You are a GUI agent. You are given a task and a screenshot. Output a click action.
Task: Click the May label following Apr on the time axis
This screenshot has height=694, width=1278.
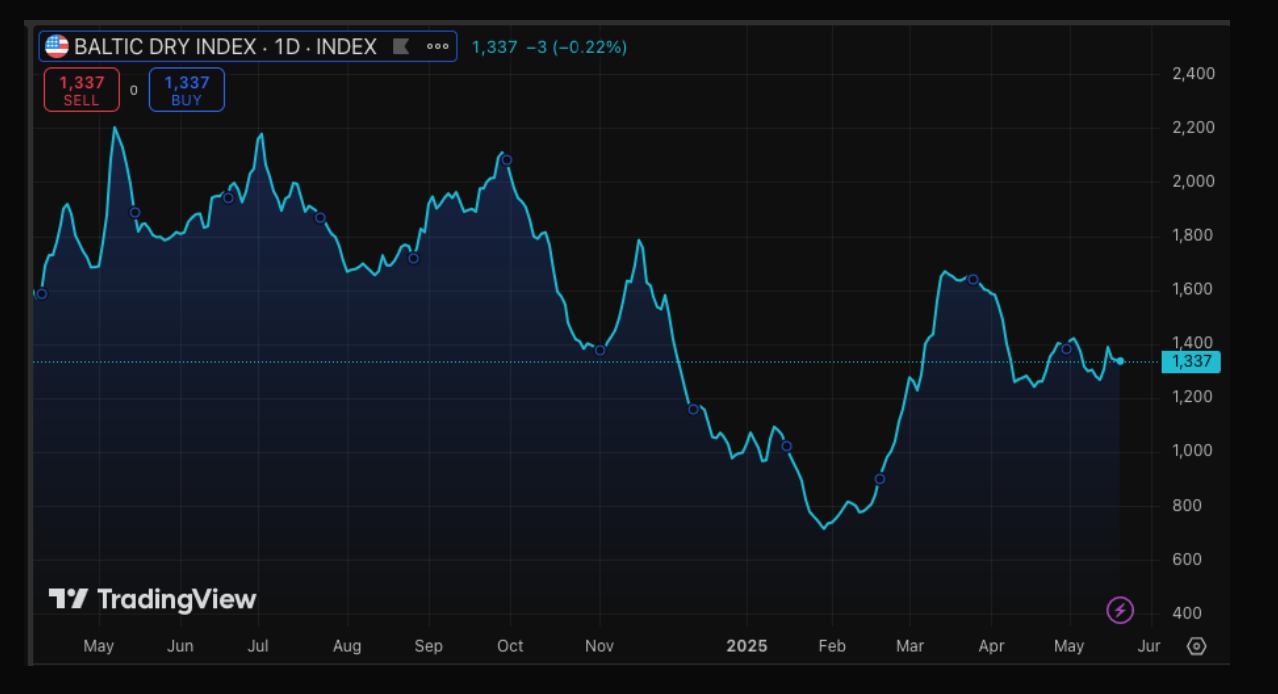coord(1069,646)
